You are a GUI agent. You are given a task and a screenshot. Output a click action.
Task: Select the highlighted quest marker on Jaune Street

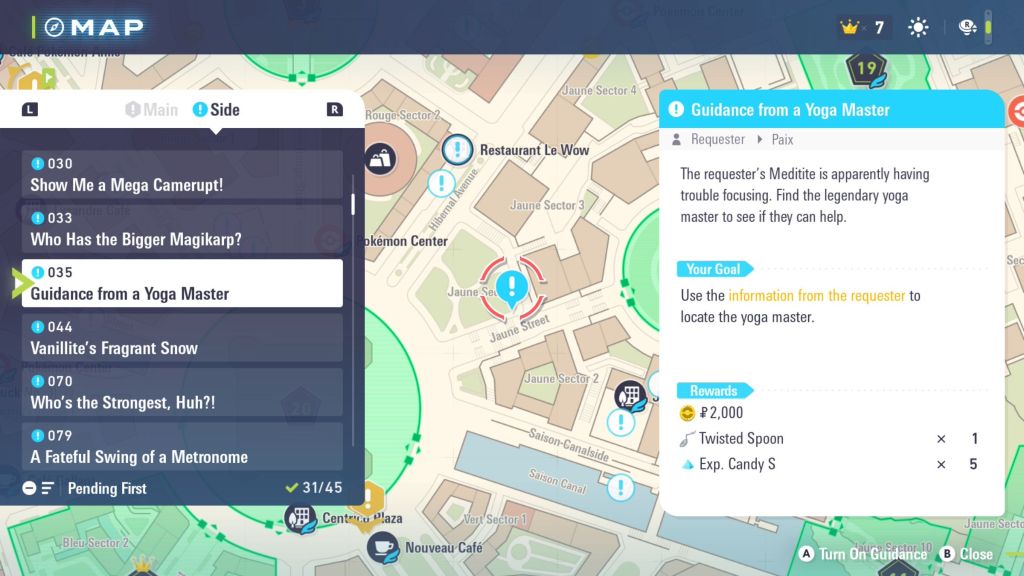(x=512, y=288)
